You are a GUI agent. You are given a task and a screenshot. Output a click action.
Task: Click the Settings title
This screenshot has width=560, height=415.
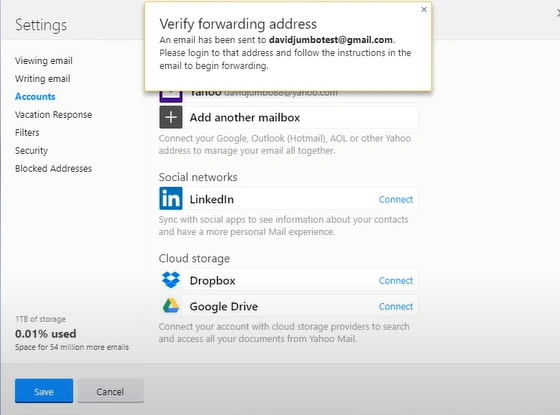(x=41, y=25)
